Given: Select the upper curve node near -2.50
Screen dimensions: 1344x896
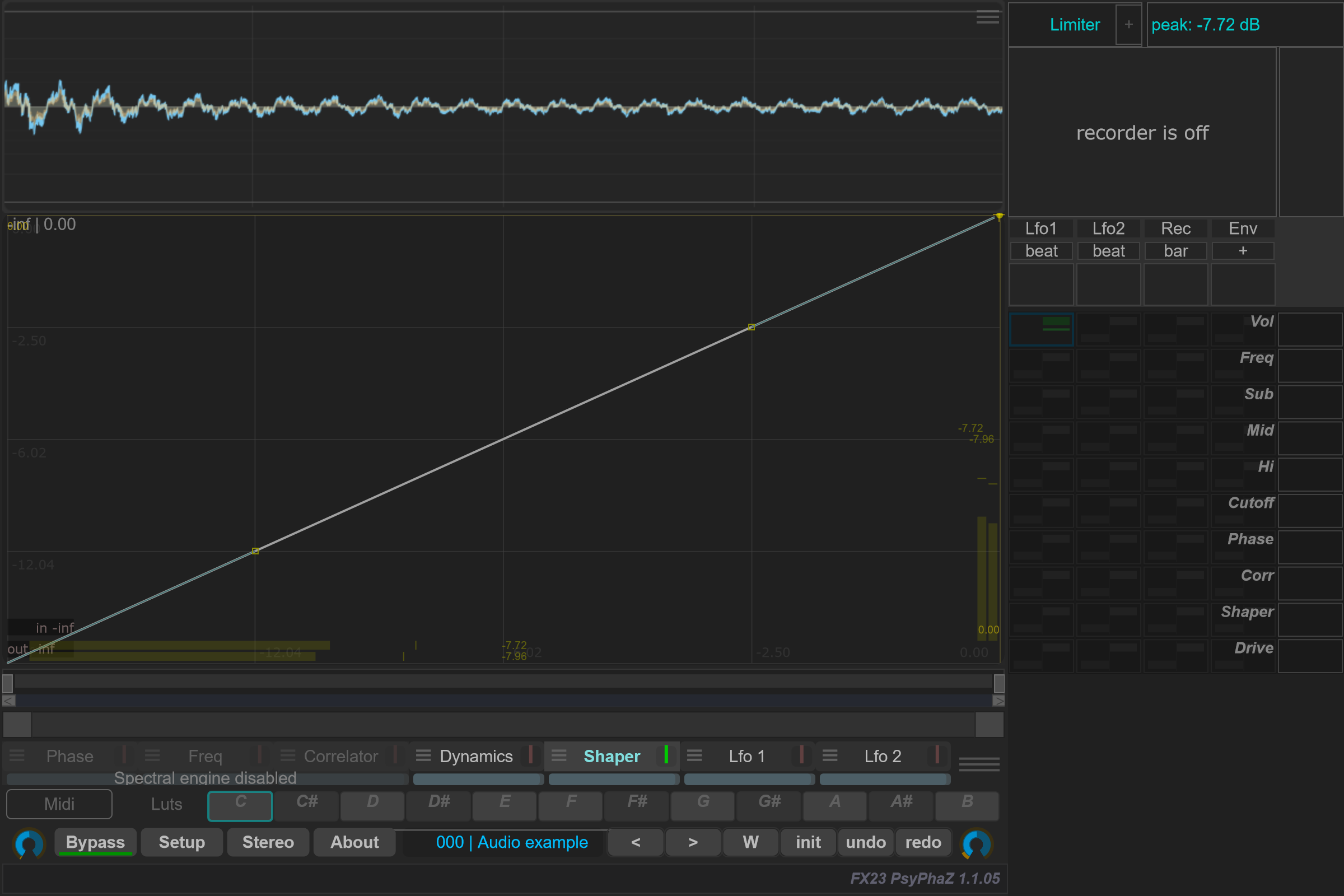Looking at the screenshot, I should [x=752, y=327].
